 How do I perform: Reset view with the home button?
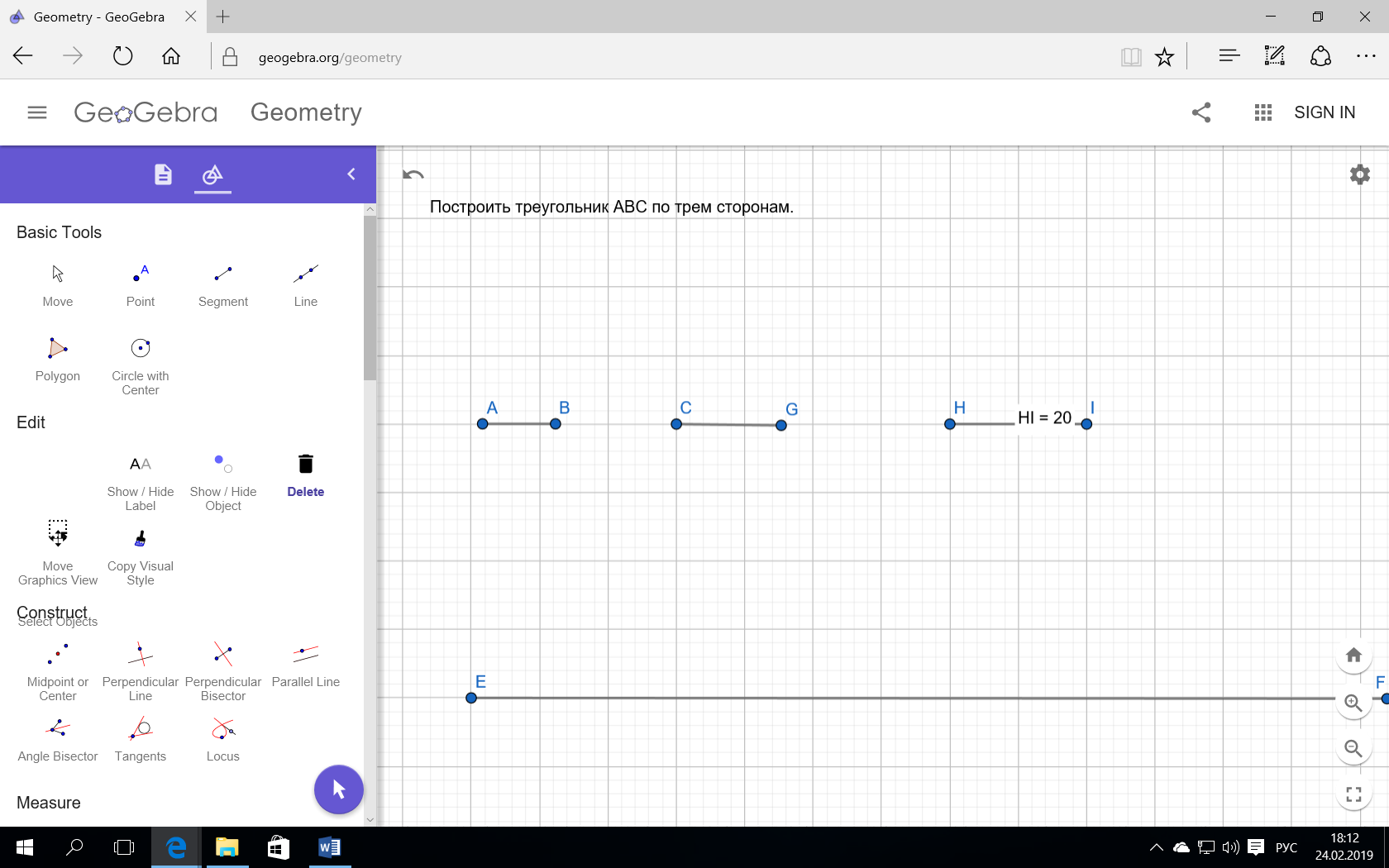pos(1353,656)
